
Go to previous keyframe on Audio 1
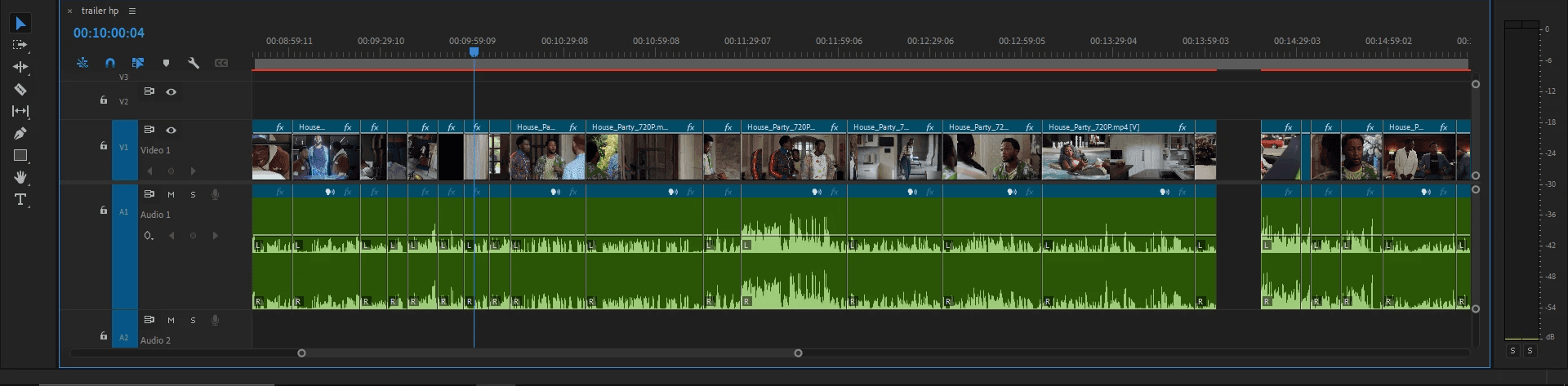pyautogui.click(x=171, y=236)
